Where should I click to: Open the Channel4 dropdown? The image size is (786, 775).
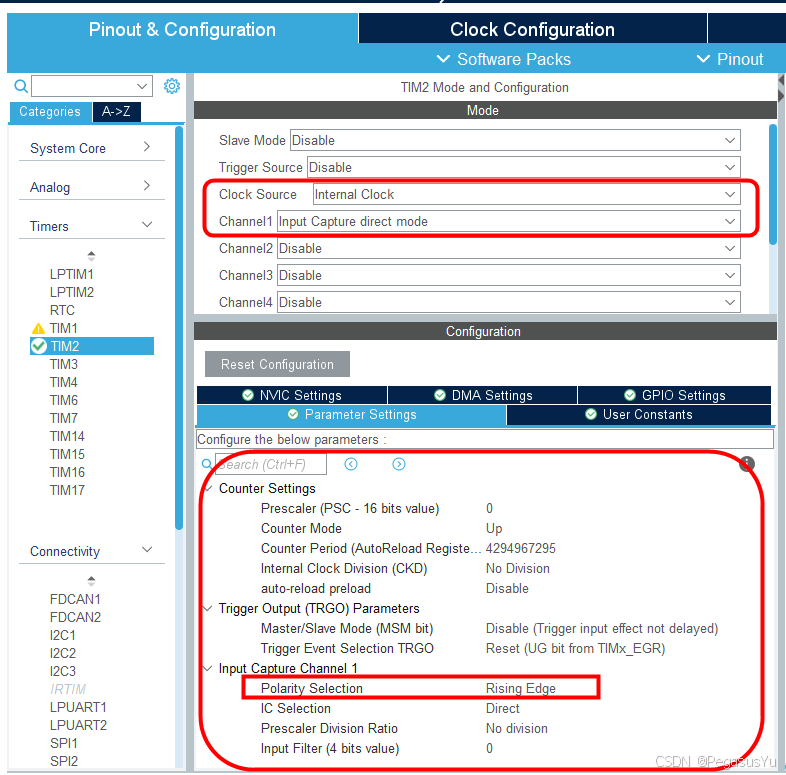coord(509,303)
